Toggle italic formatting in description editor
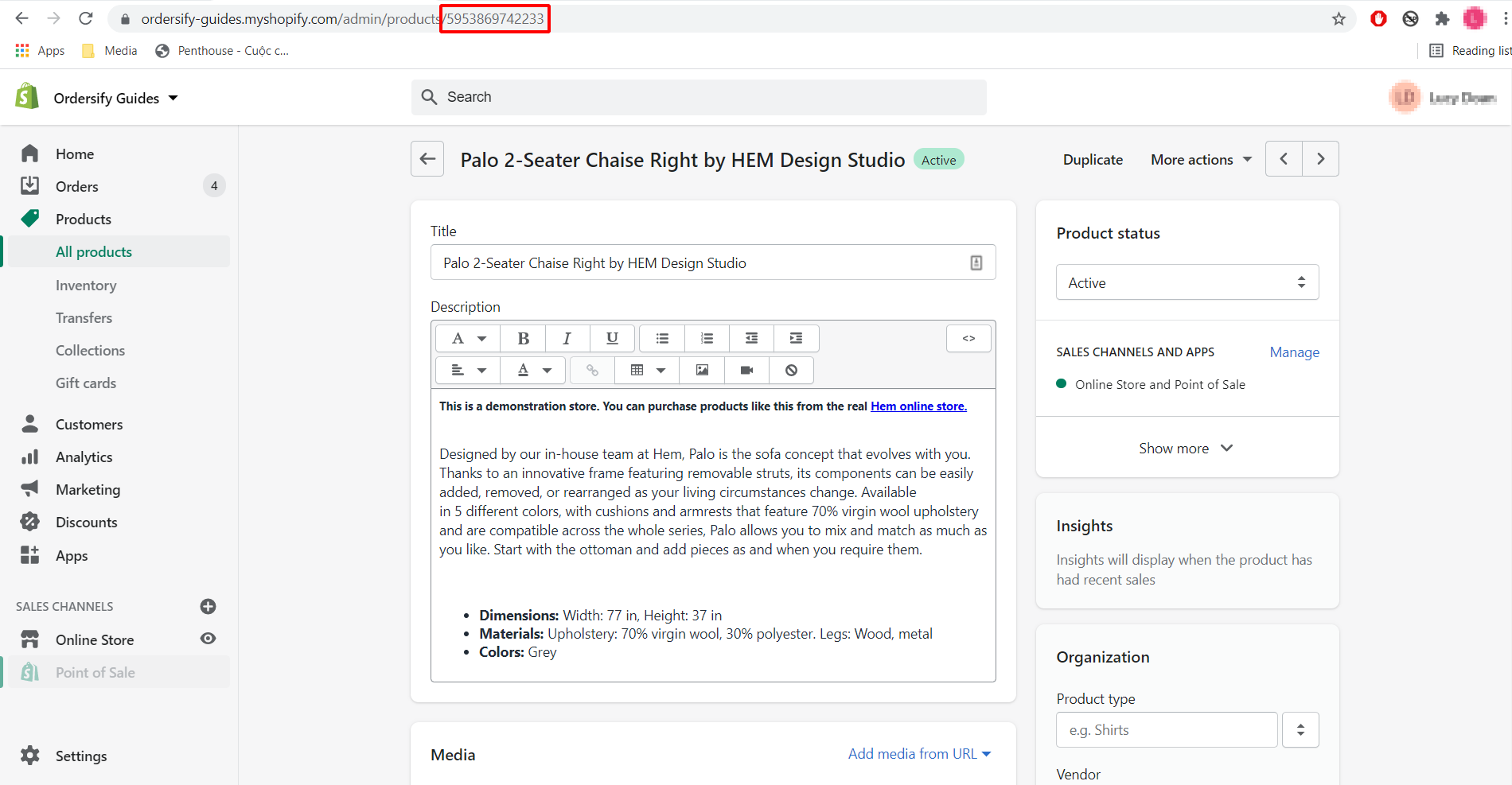Image resolution: width=1512 pixels, height=785 pixels. 567,338
